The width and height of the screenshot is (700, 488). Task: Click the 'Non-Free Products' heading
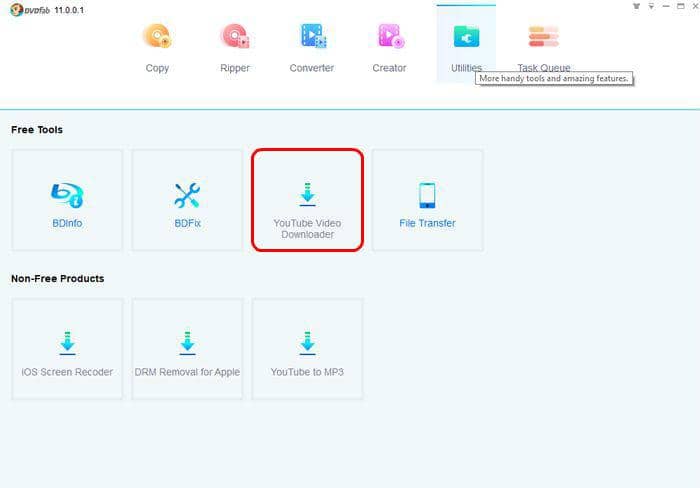(58, 279)
